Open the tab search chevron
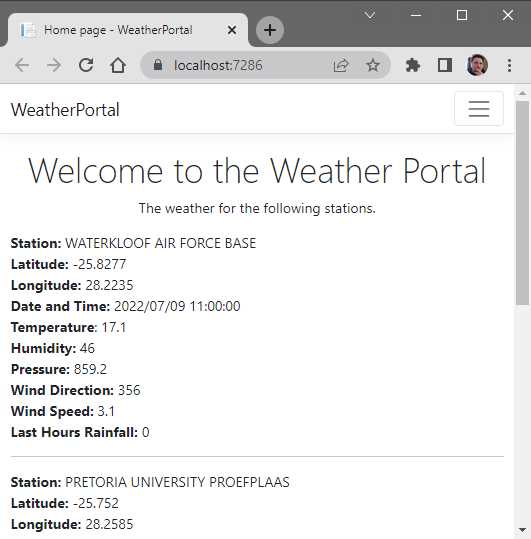This screenshot has width=531, height=539. click(x=370, y=15)
